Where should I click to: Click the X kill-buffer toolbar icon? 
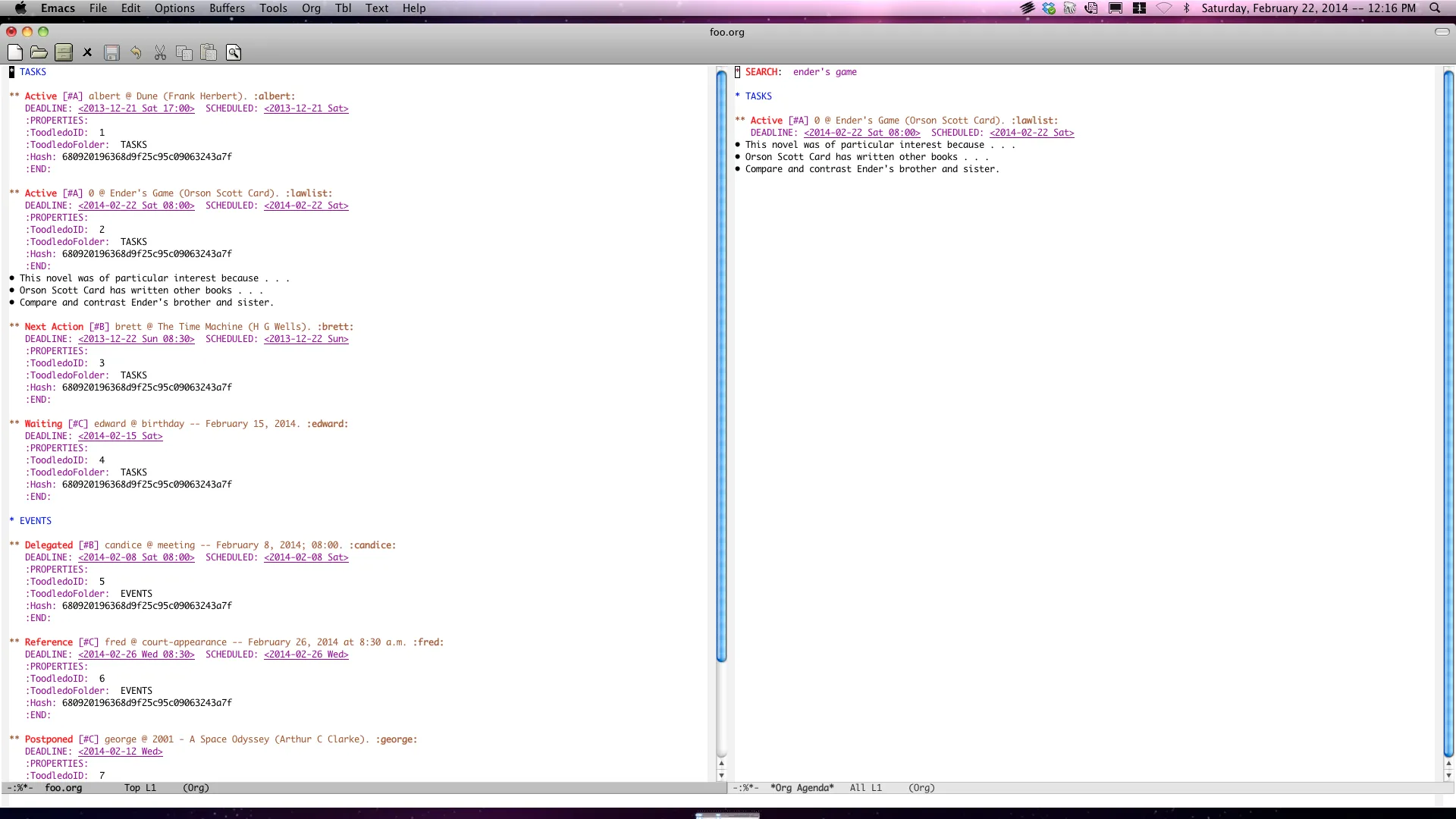[87, 52]
